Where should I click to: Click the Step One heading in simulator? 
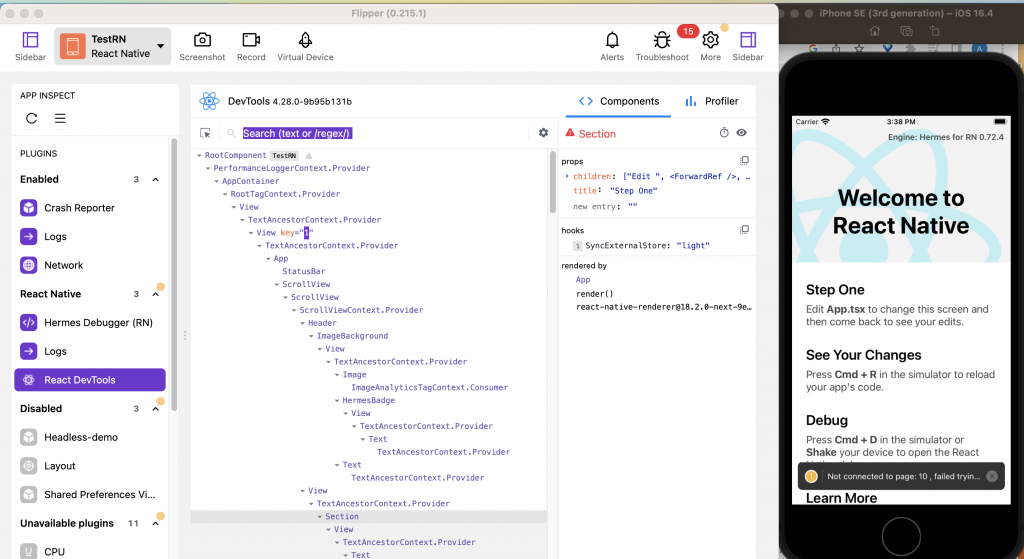[x=835, y=290]
